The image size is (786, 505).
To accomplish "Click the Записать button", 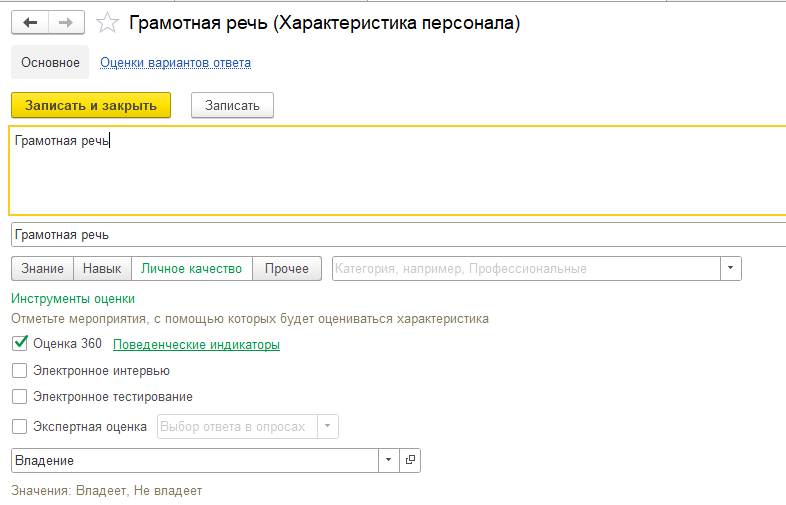I will pos(232,105).
